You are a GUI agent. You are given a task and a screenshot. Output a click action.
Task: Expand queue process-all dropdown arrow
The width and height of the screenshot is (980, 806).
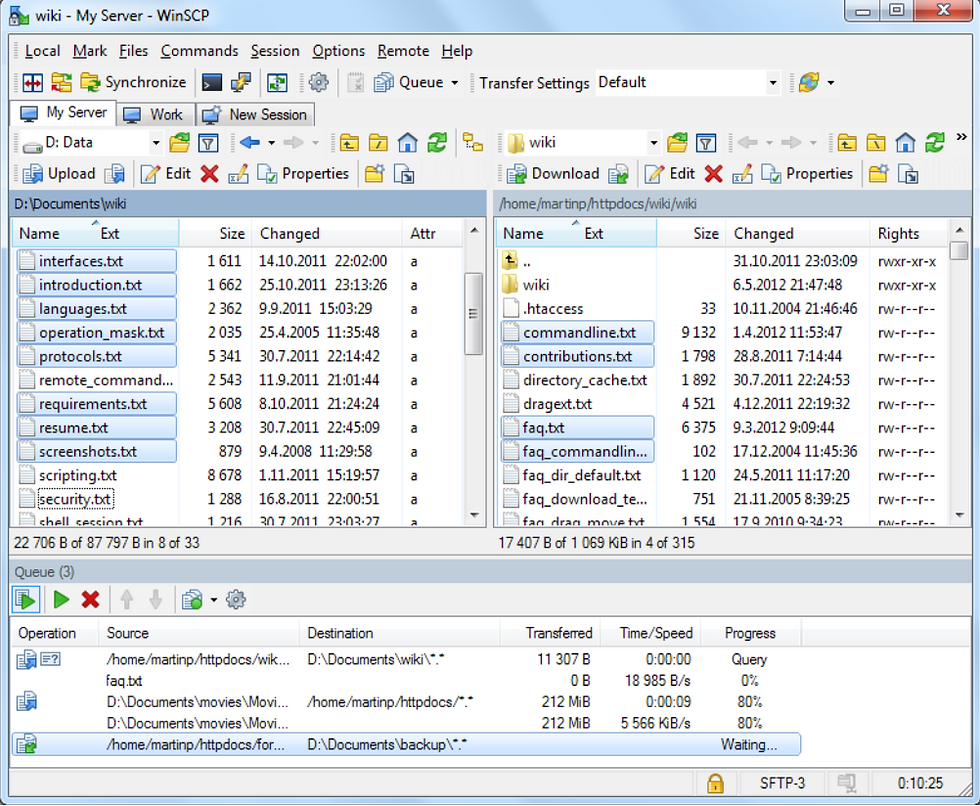213,600
